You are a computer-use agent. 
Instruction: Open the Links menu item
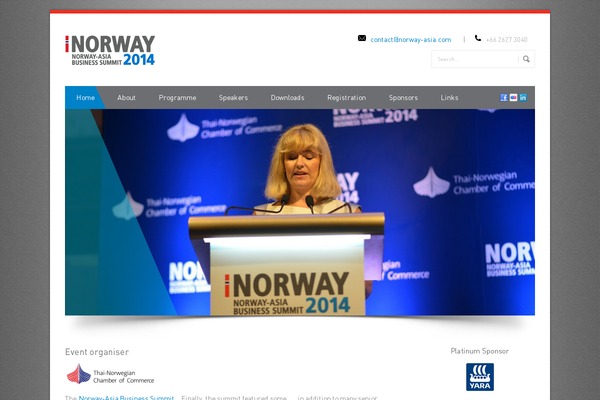pos(449,98)
